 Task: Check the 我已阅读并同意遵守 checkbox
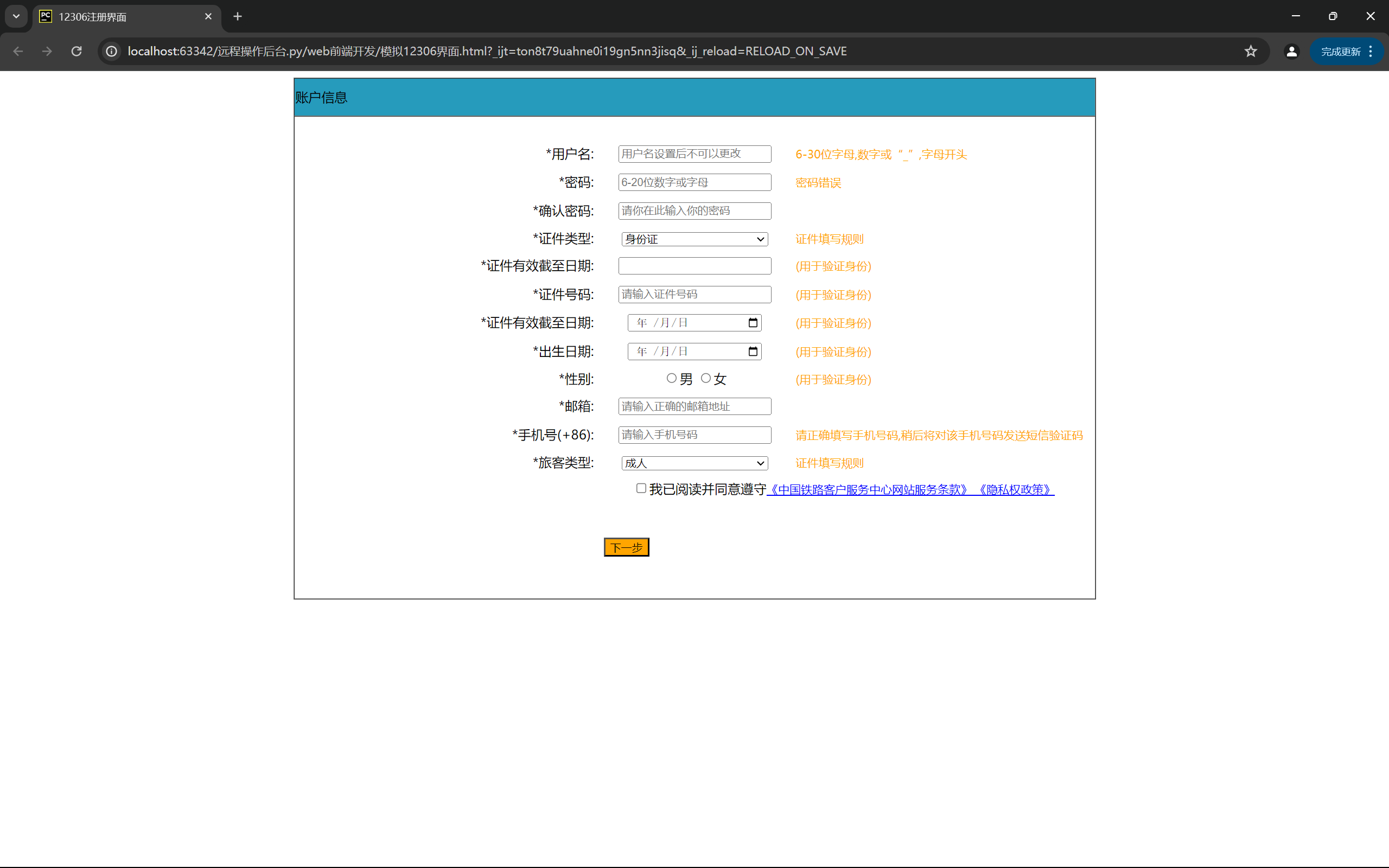(x=641, y=489)
